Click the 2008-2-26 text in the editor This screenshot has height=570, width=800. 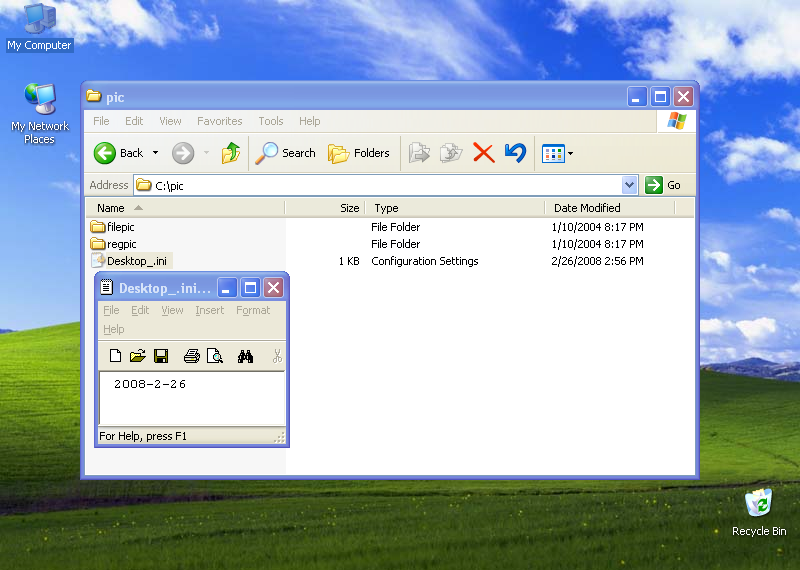[x=150, y=384]
